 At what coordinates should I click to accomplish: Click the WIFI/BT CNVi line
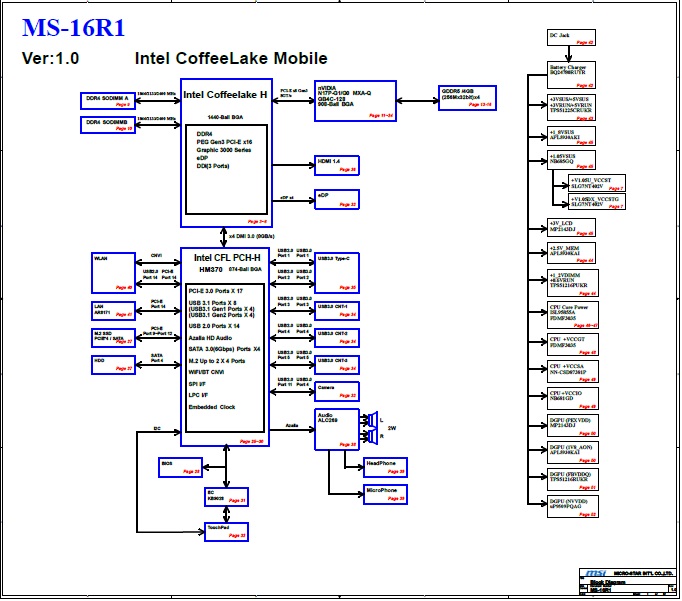click(x=206, y=372)
